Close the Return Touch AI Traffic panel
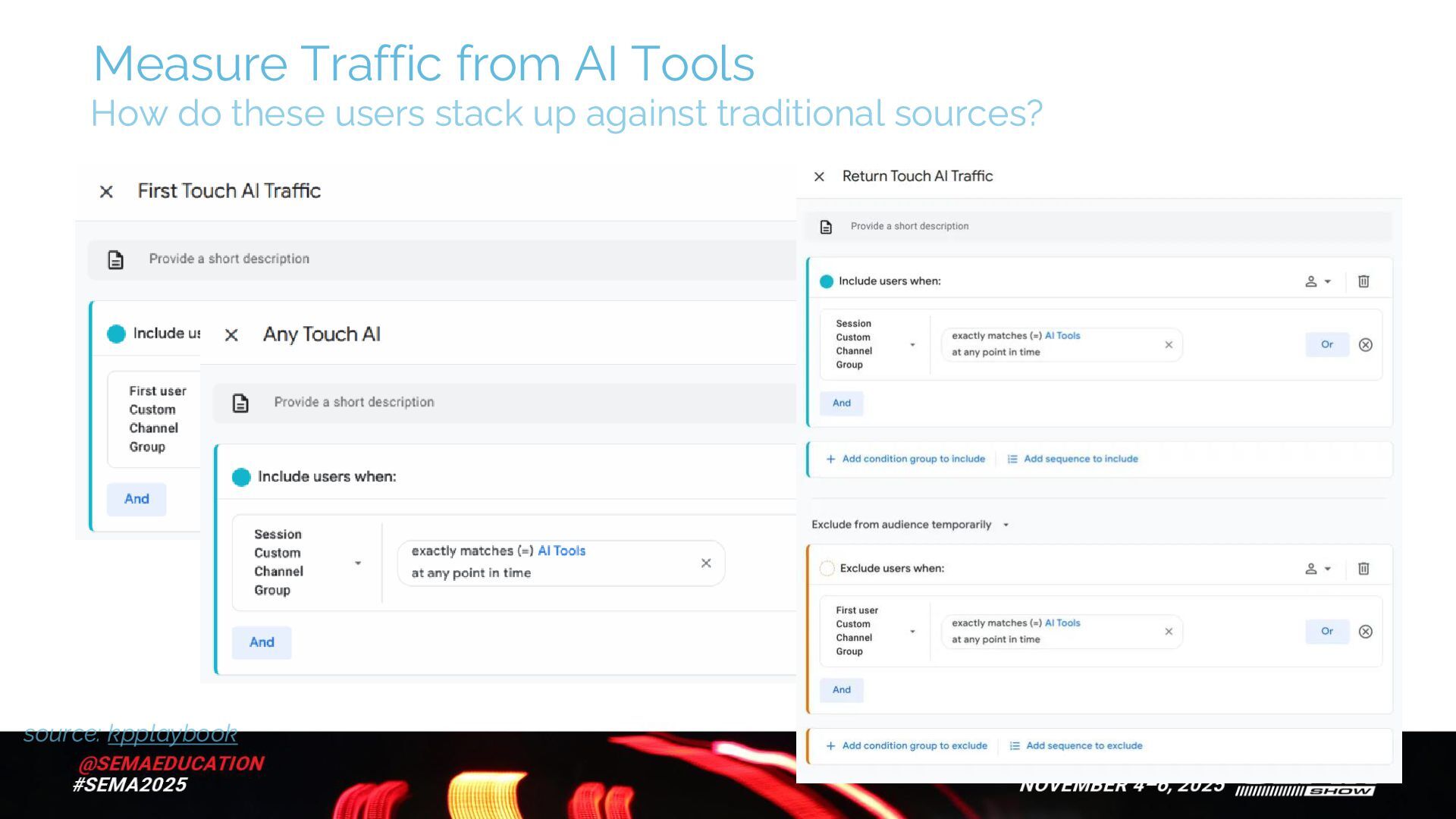This screenshot has height=819, width=1456. [x=819, y=177]
